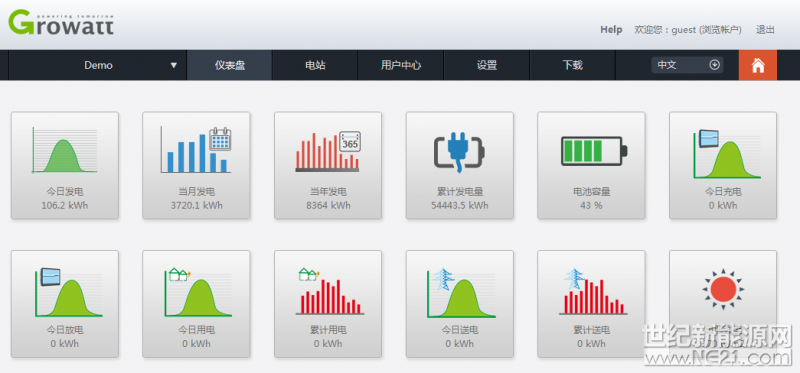The height and width of the screenshot is (373, 800).
Task: Open the 电池容量 battery icon tile
Action: coord(591,165)
